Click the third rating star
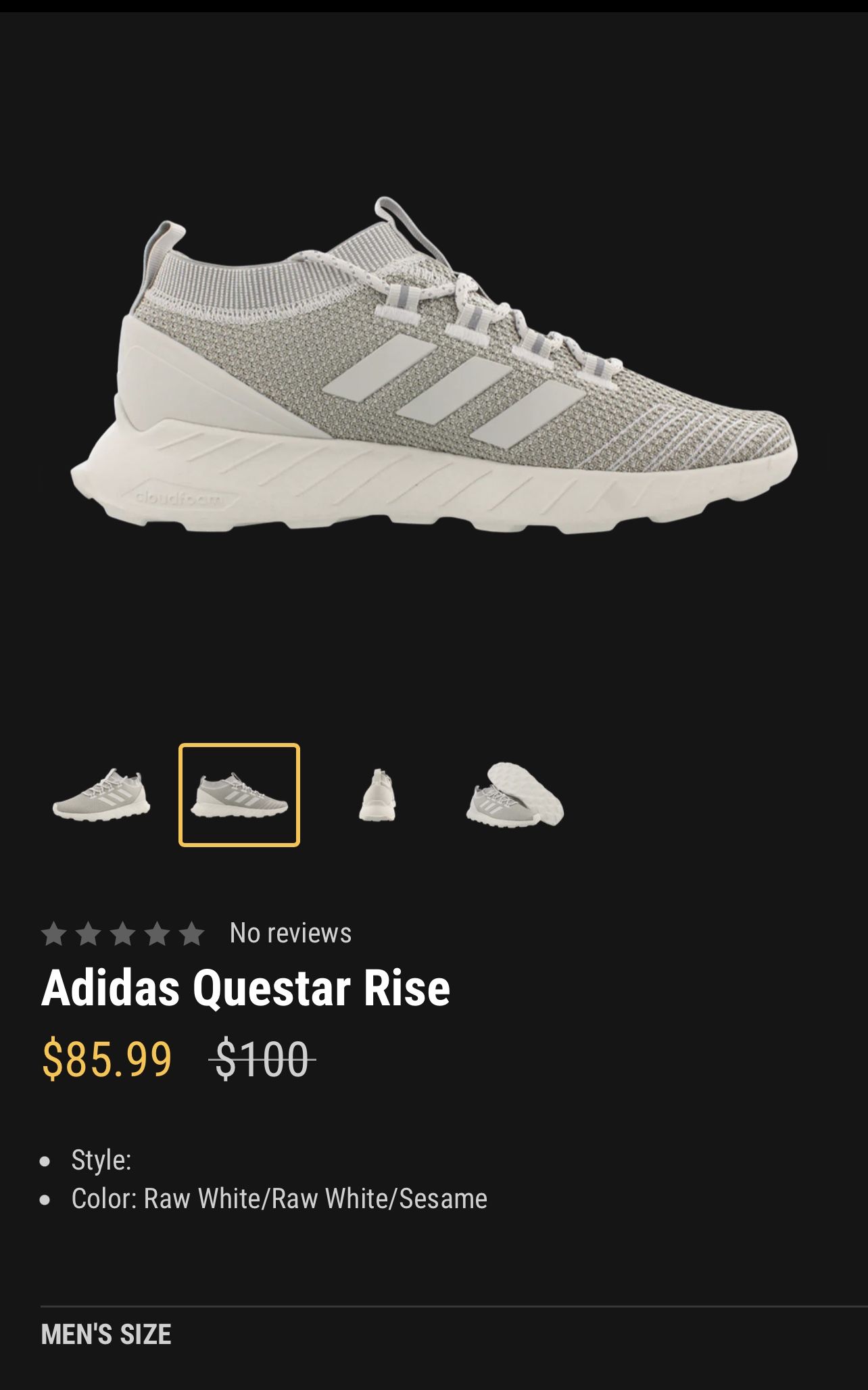Viewport: 868px width, 1390px height. click(123, 934)
